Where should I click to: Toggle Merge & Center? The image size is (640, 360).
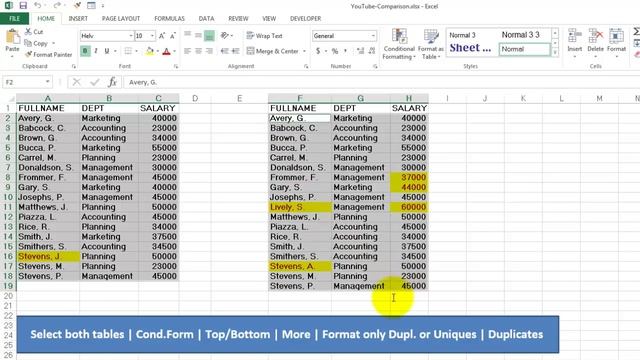click(x=273, y=51)
